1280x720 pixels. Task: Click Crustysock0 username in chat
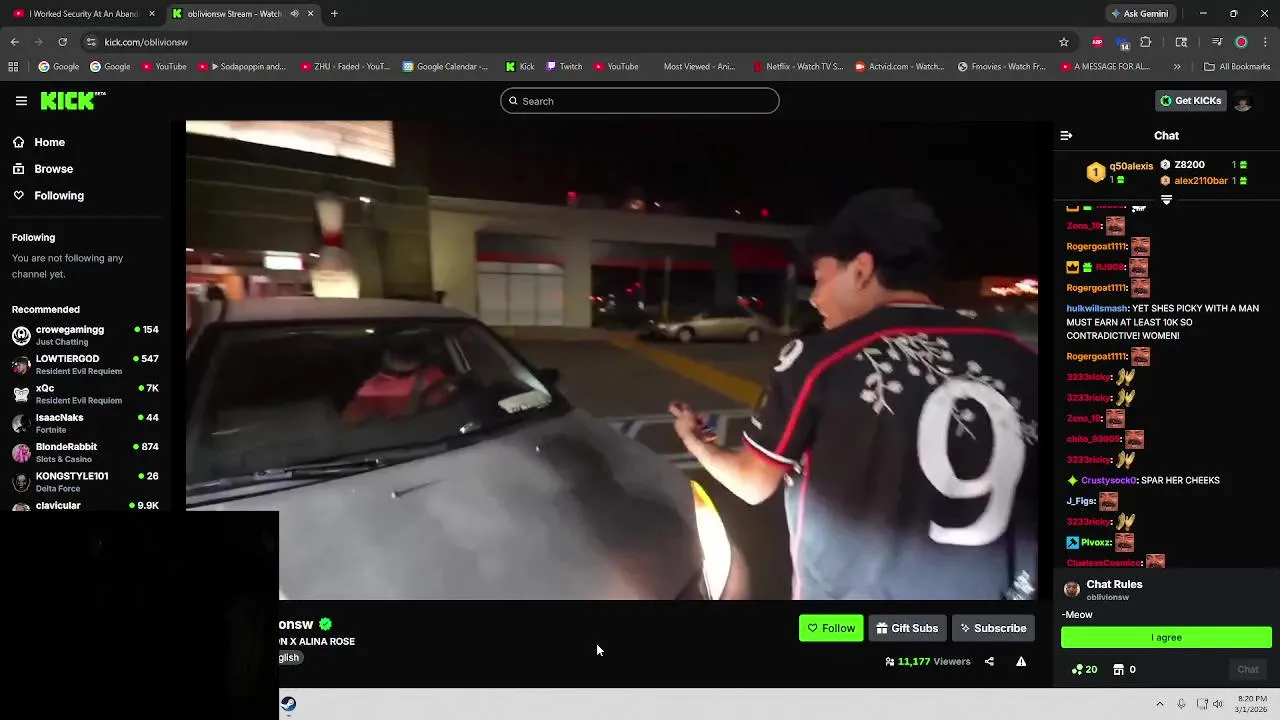point(1109,480)
